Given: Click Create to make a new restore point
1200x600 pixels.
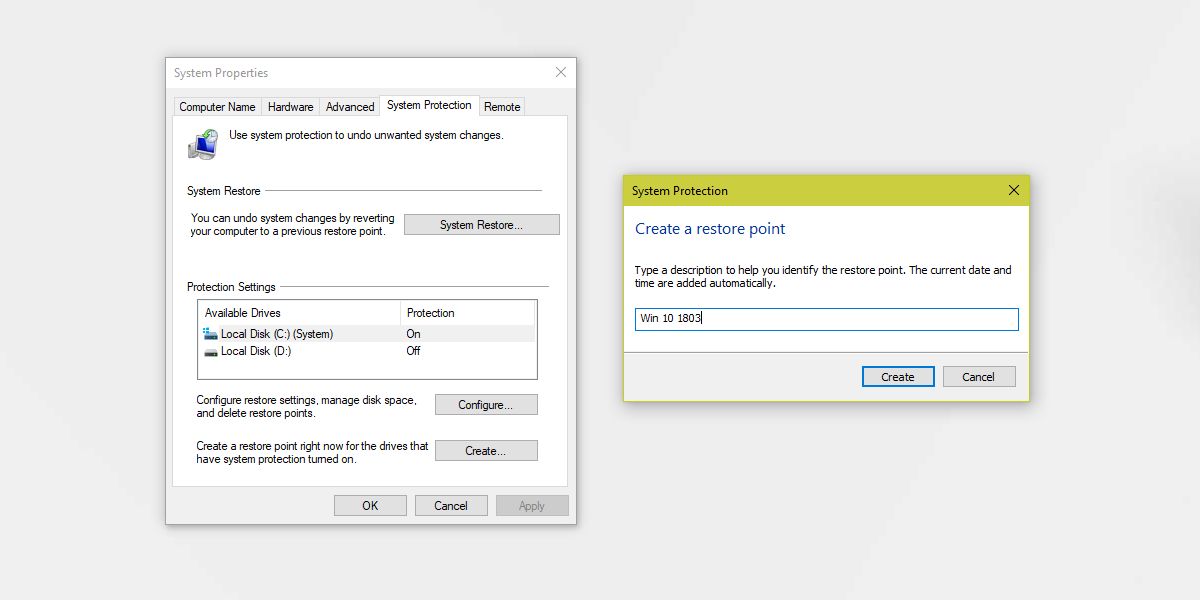Looking at the screenshot, I should tap(486, 450).
